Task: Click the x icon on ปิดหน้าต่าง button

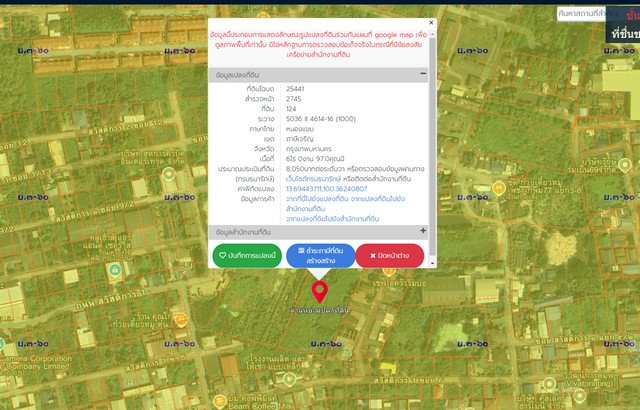Action: point(372,256)
